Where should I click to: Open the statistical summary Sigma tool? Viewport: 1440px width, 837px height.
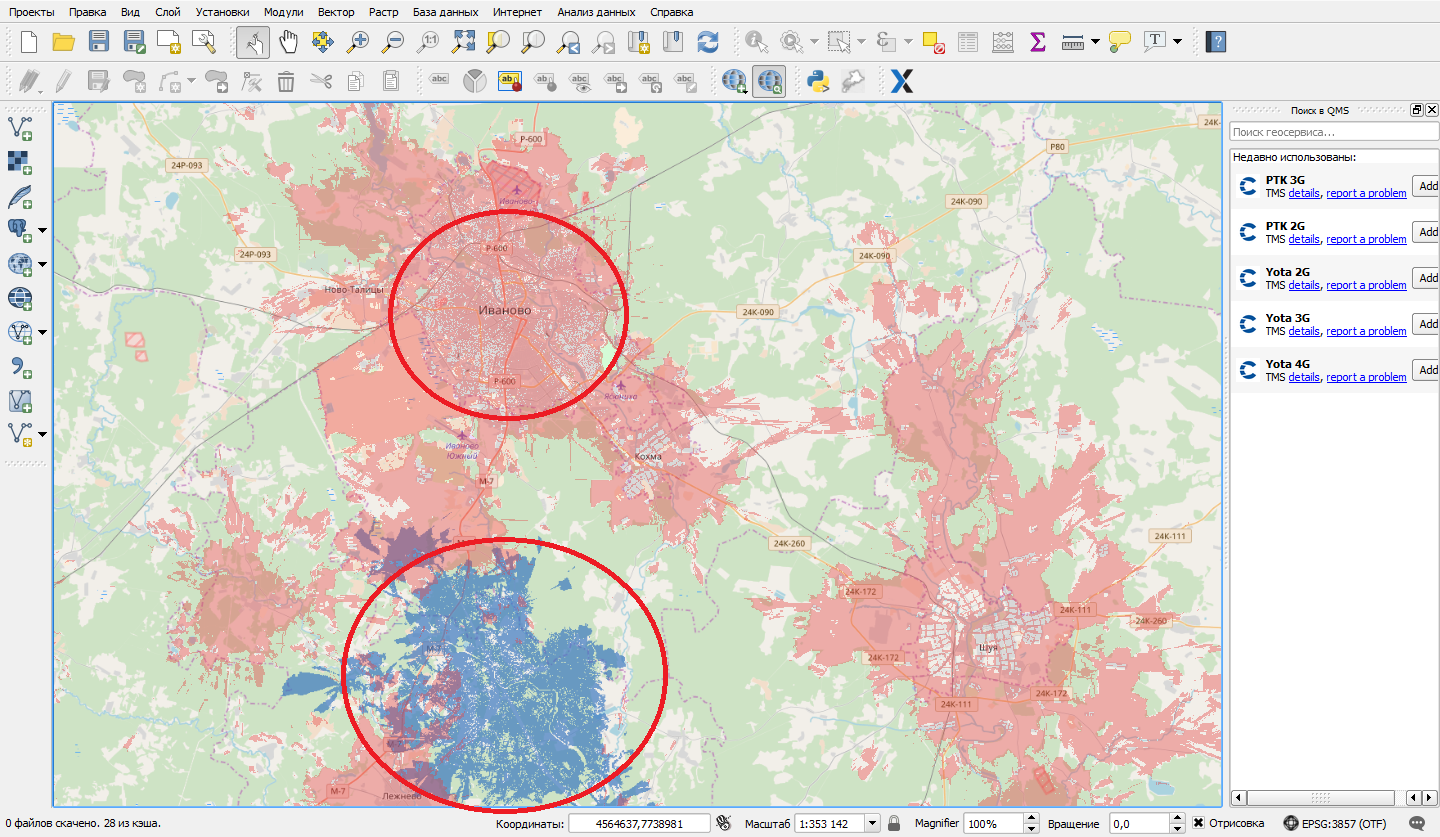(x=1037, y=42)
